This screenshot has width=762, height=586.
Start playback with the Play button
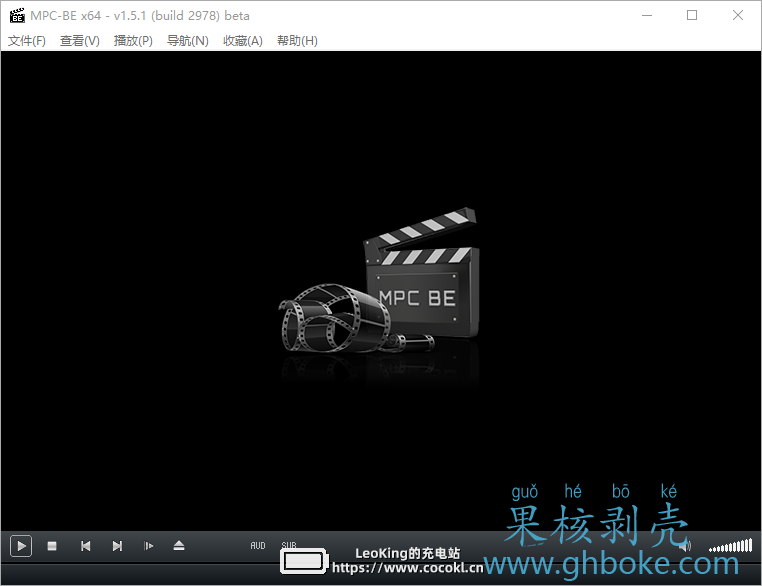tap(21, 546)
